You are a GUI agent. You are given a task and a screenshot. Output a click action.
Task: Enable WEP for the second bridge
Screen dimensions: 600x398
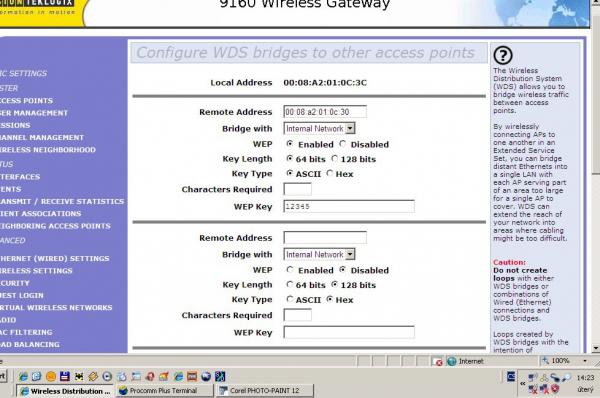point(290,270)
